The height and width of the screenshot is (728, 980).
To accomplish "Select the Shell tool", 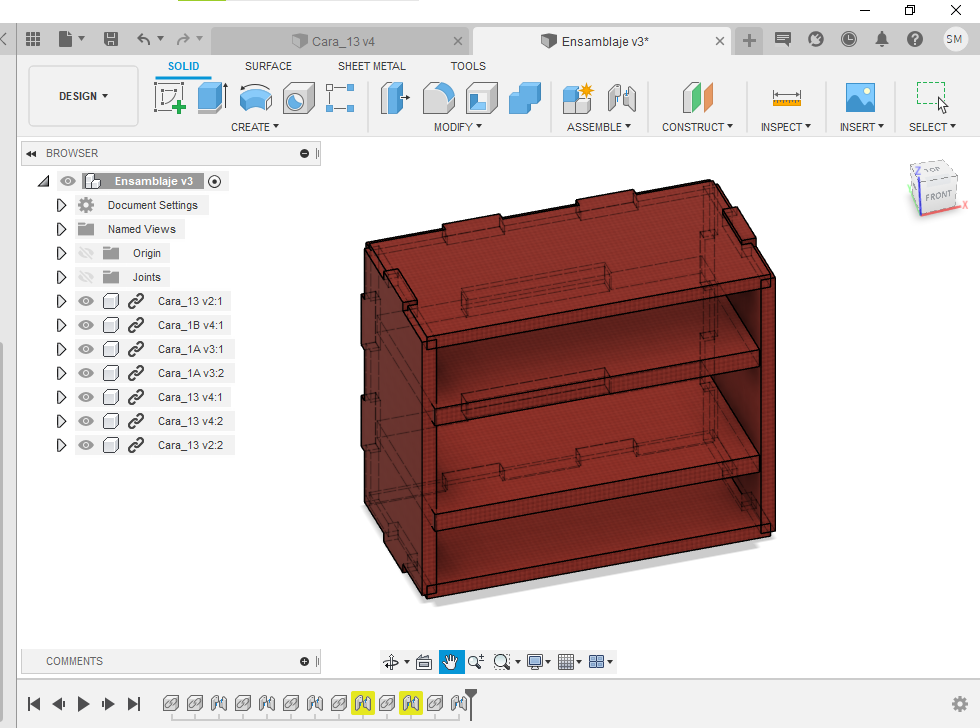I will [481, 98].
